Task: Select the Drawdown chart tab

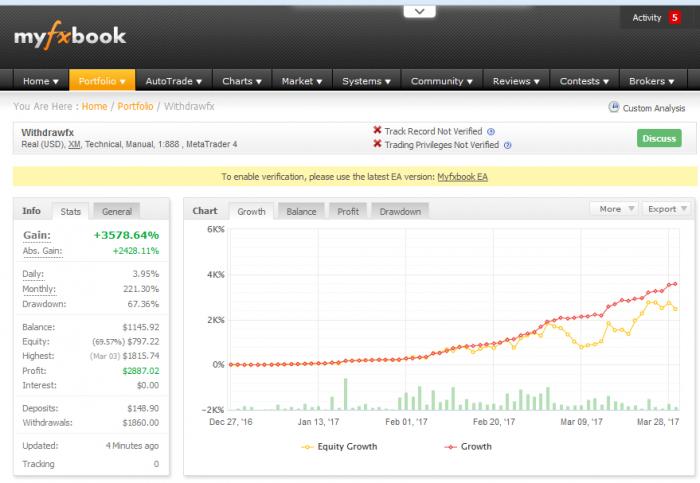Action: [400, 212]
